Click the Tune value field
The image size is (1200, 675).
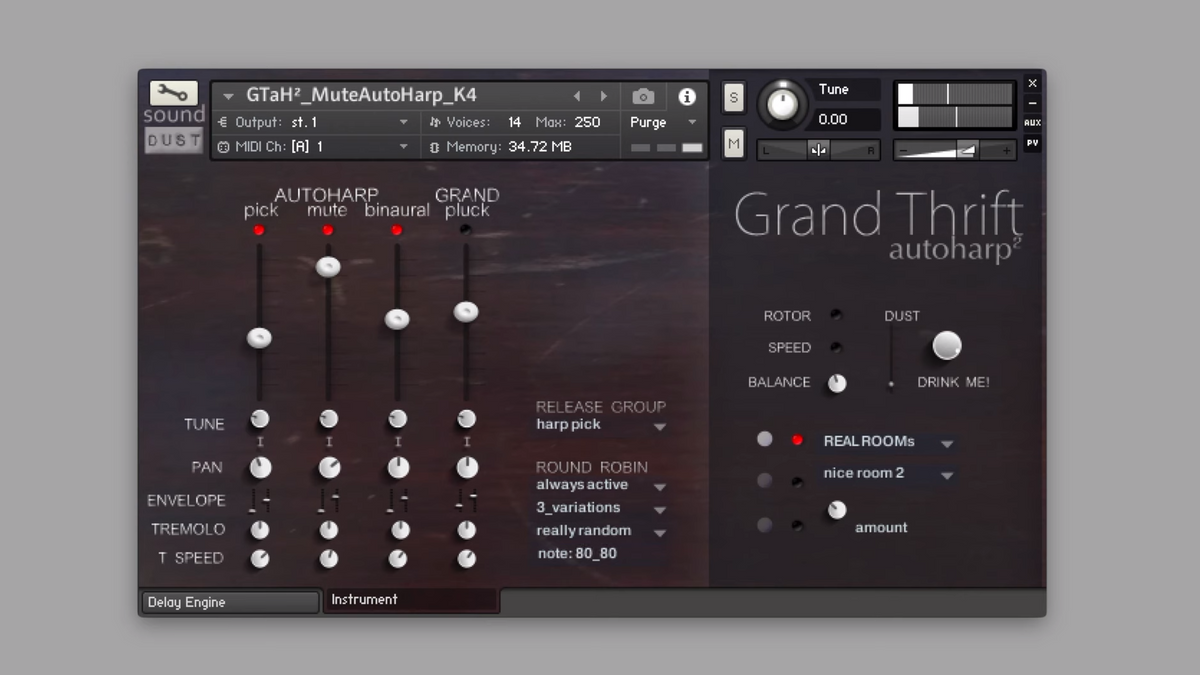[845, 119]
